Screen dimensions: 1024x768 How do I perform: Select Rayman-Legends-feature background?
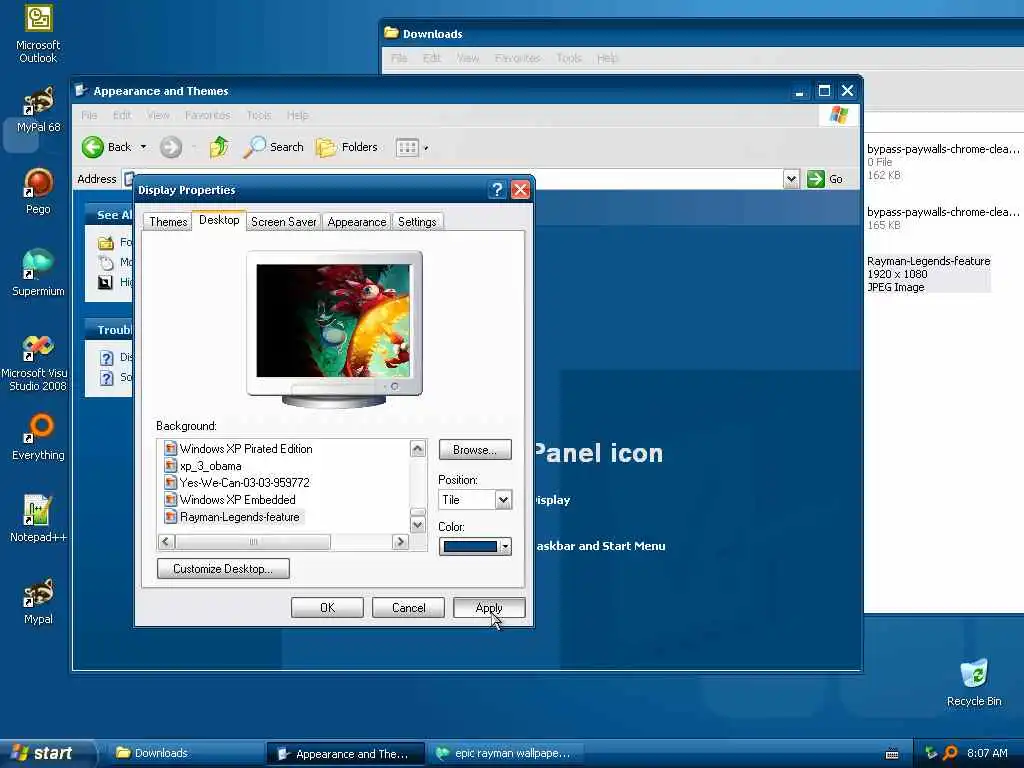[232, 517]
